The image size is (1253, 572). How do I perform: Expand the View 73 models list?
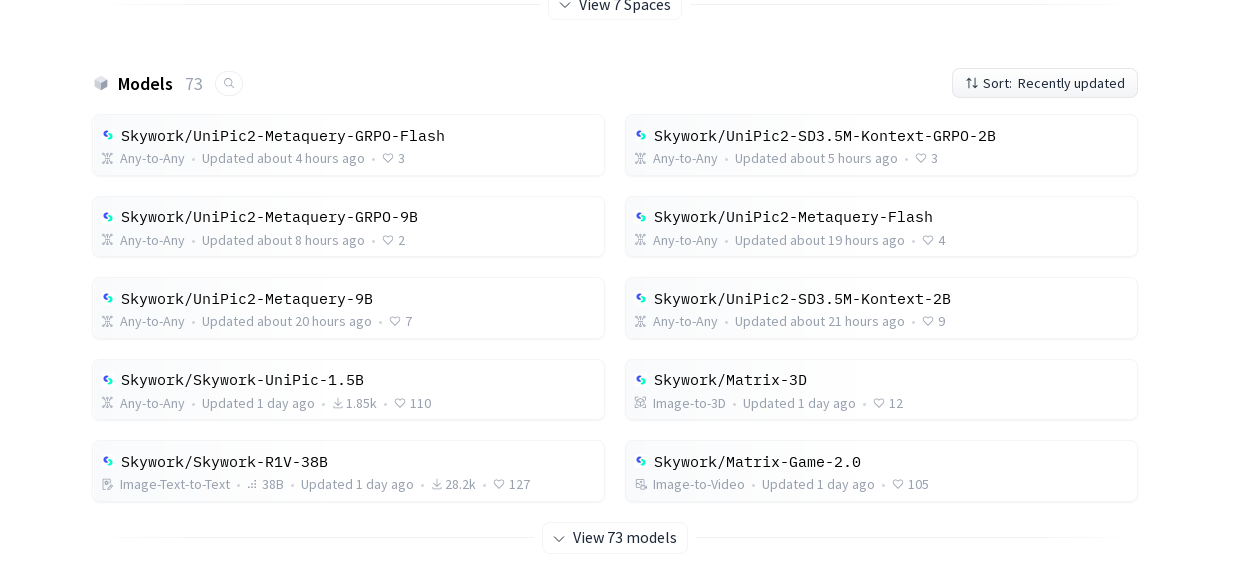(x=614, y=538)
